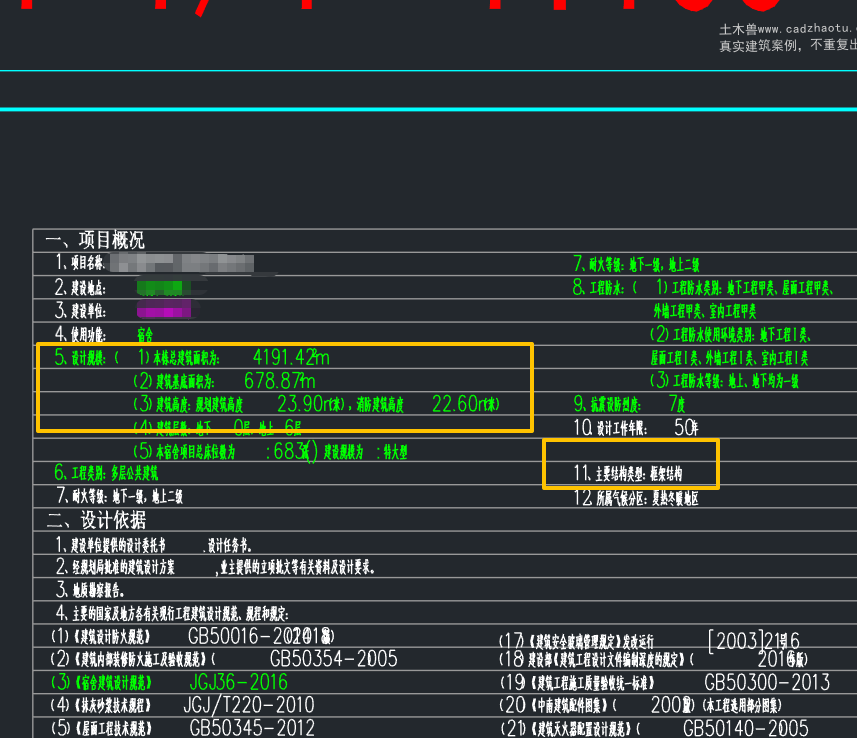Select the 3、地质勘察报告 line
Image resolution: width=857 pixels, height=738 pixels.
coord(90,590)
